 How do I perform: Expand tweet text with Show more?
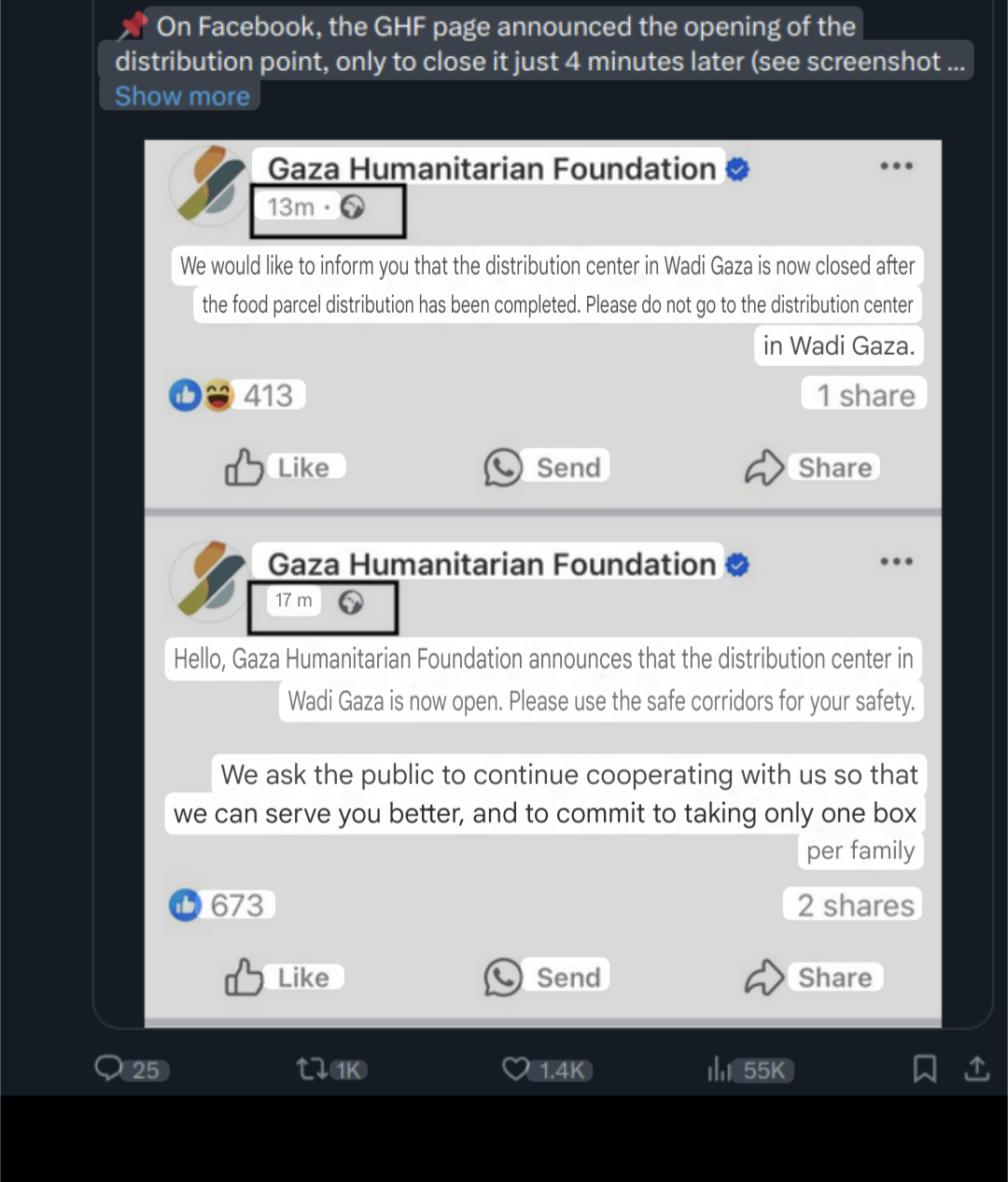(183, 96)
